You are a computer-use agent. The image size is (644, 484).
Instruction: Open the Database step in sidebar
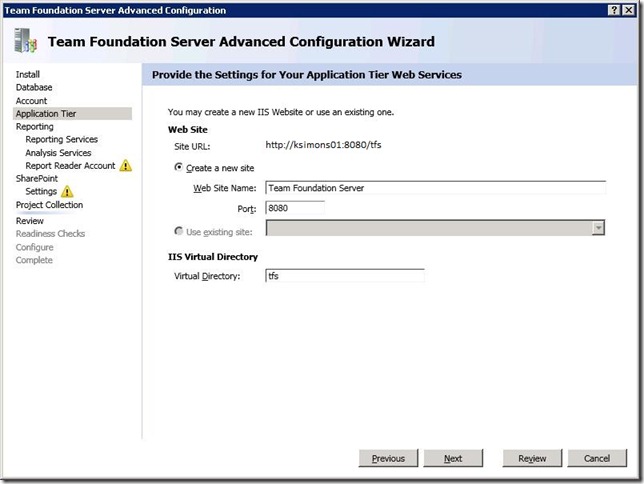pyautogui.click(x=34, y=88)
